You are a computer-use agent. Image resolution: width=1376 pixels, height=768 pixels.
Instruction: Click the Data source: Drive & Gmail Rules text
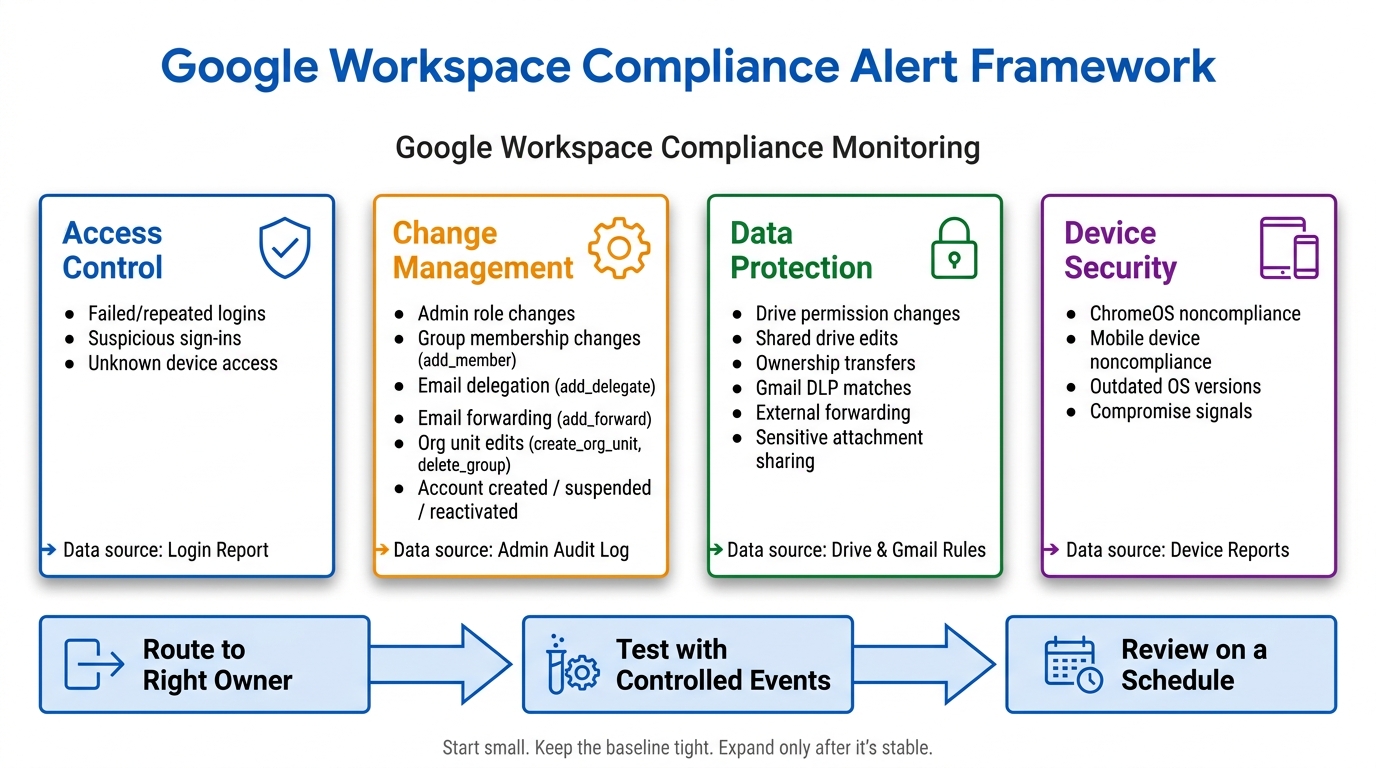pyautogui.click(x=856, y=550)
